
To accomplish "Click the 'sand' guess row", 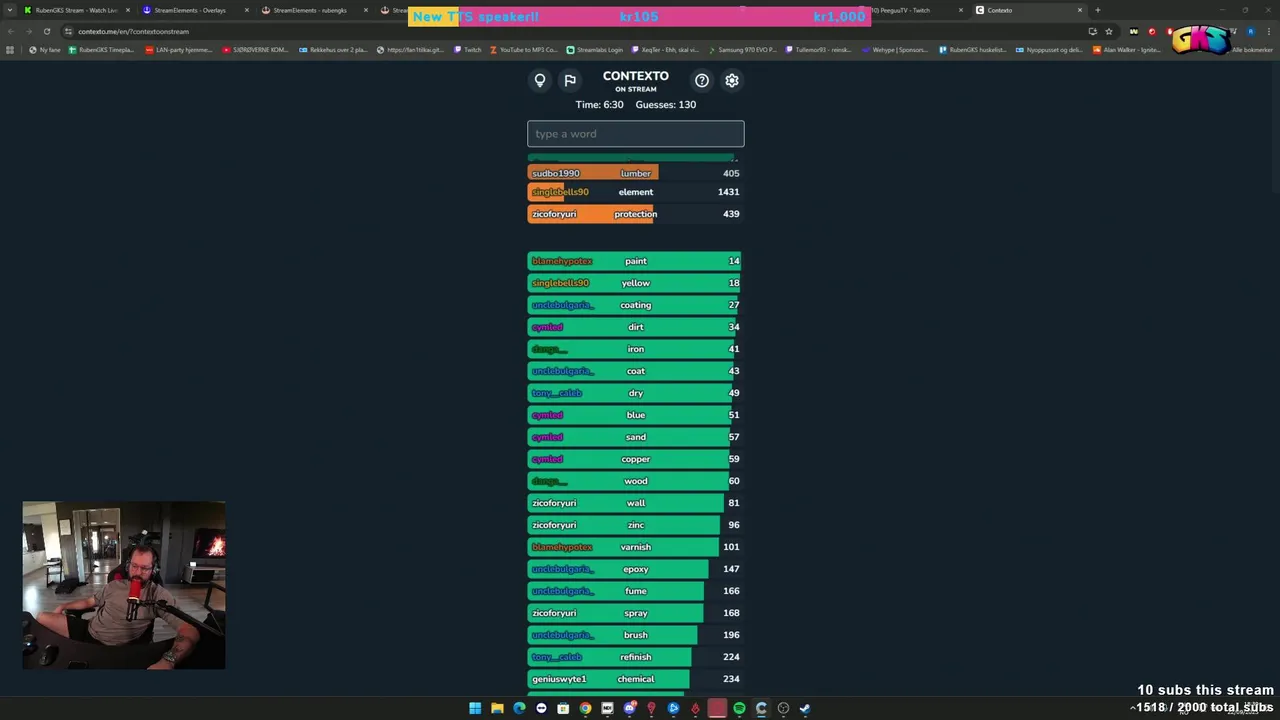I will (x=636, y=437).
